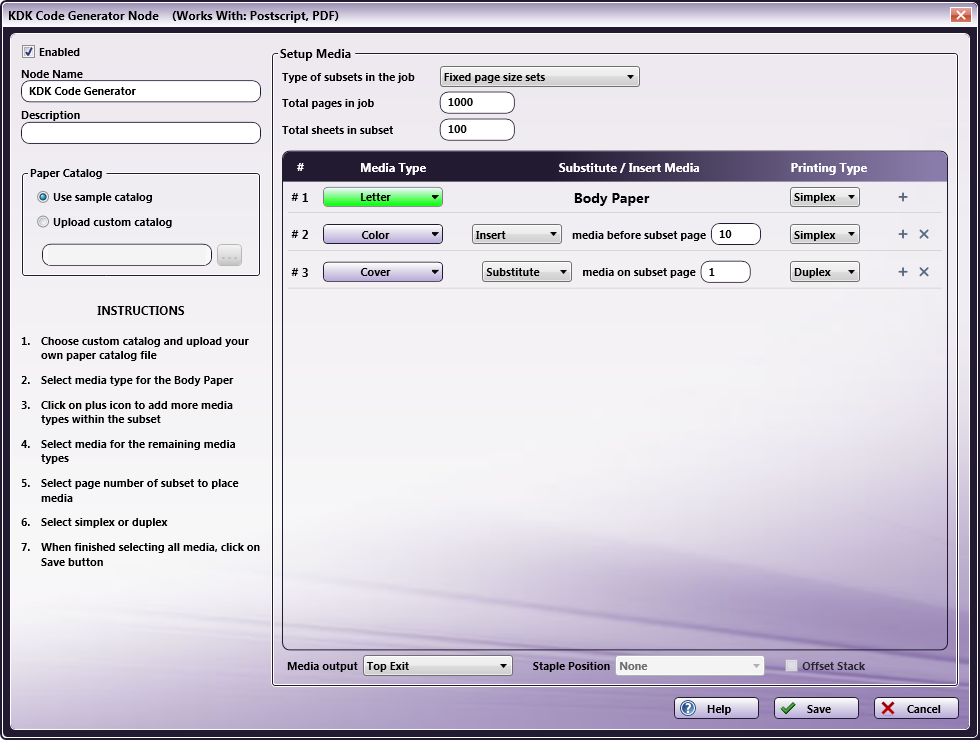Open the Media output Top Exit dropdown

click(438, 666)
